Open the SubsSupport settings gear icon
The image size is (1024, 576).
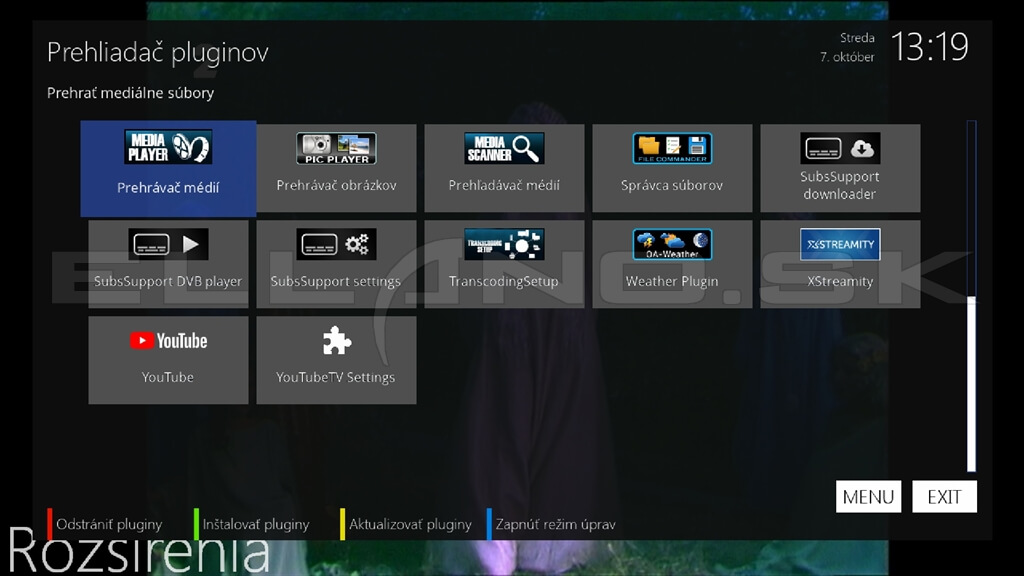click(336, 244)
